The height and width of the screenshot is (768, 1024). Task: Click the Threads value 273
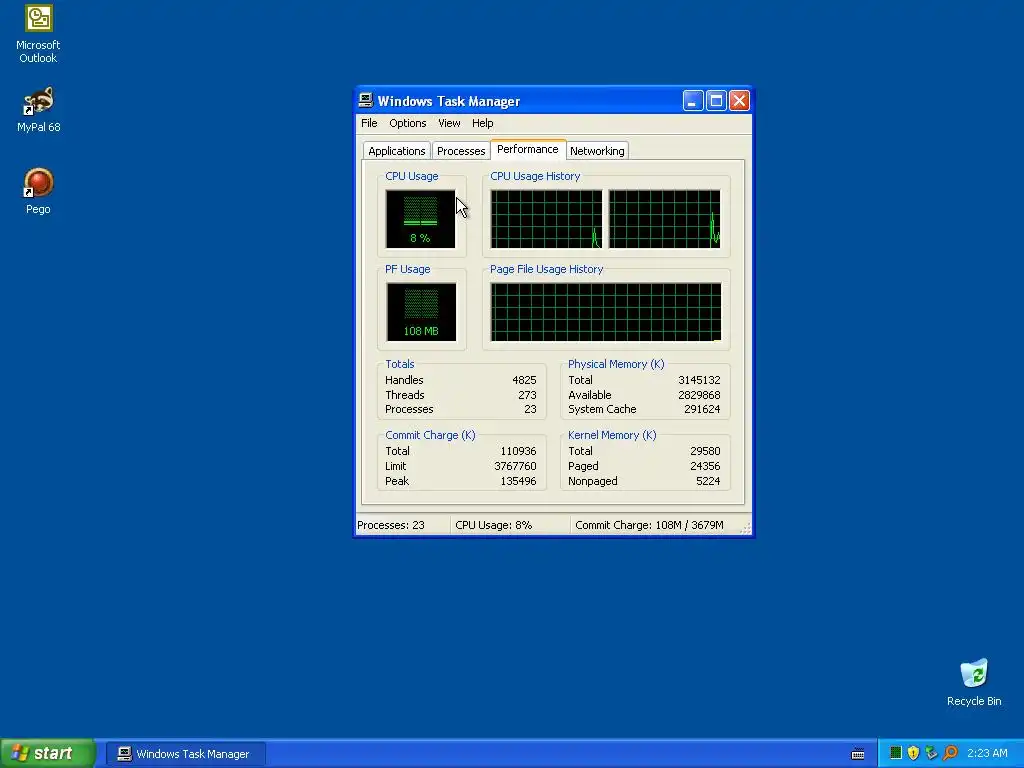point(527,395)
